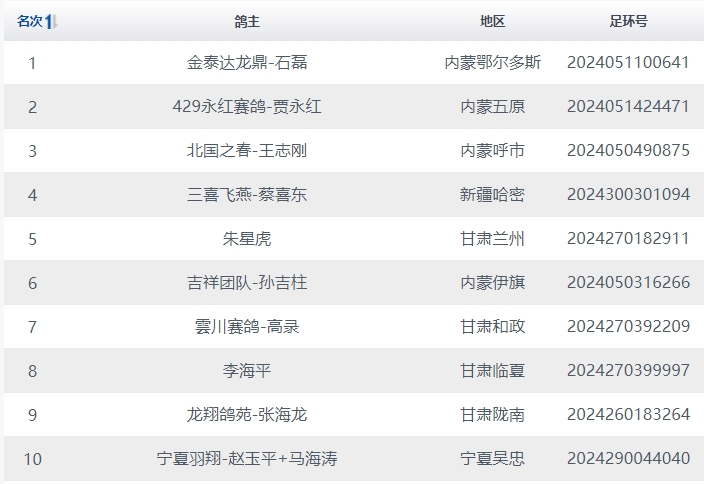
Task: Select owner 金泰达龙鼎-石磊 in row 1
Action: (x=247, y=63)
